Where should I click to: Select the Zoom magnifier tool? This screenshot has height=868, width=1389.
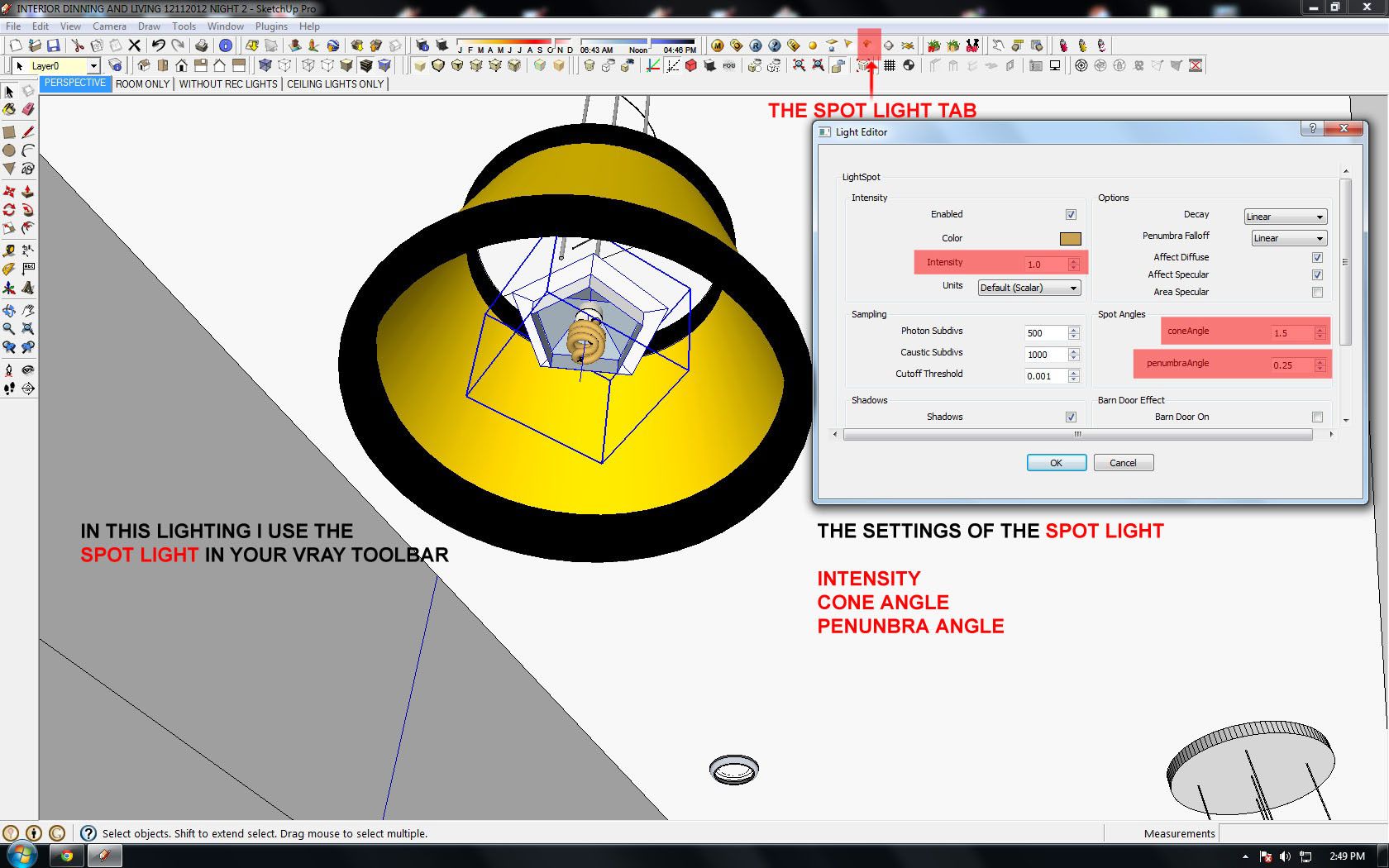click(9, 328)
